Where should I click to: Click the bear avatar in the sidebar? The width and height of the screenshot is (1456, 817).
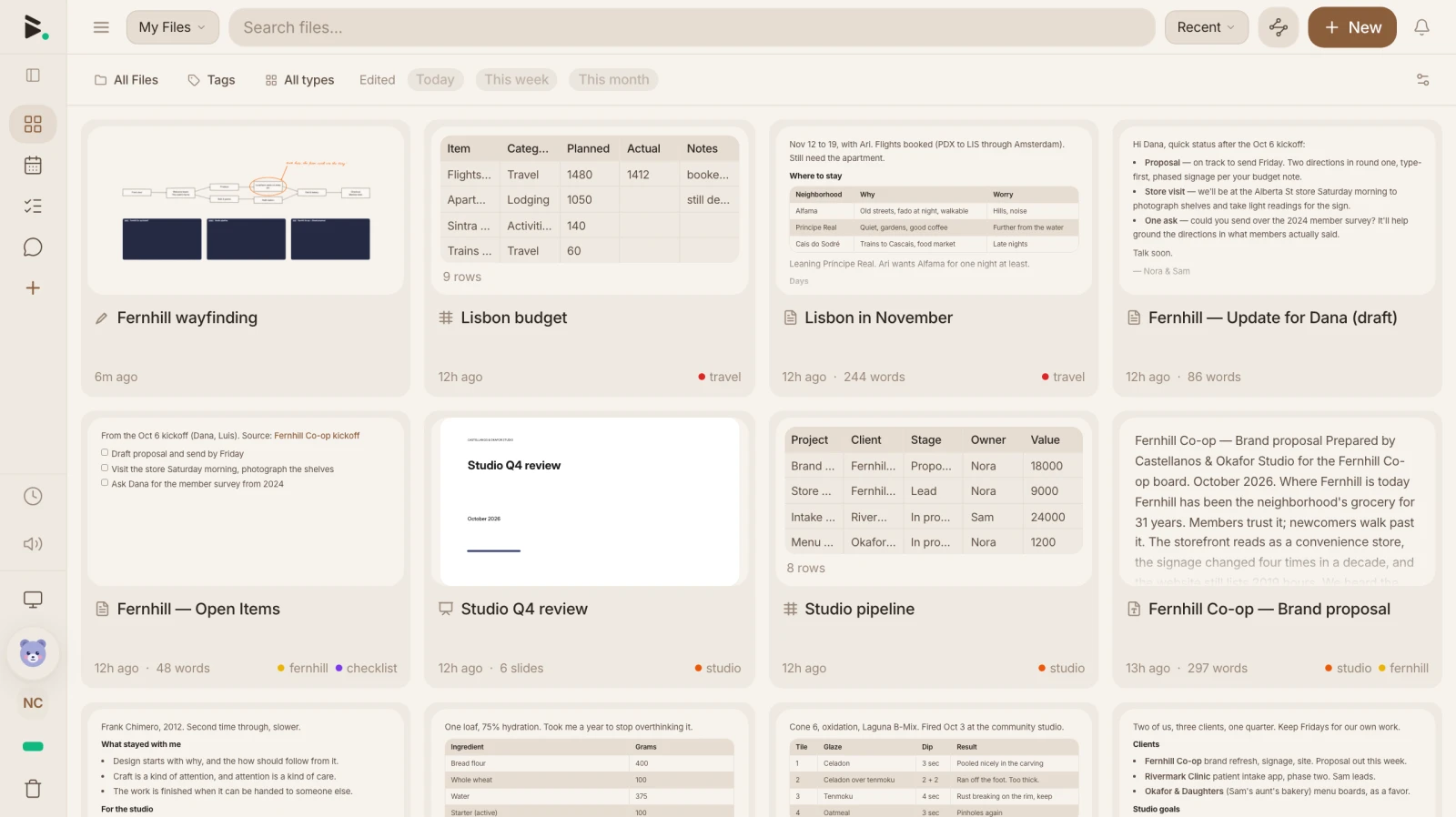click(33, 652)
